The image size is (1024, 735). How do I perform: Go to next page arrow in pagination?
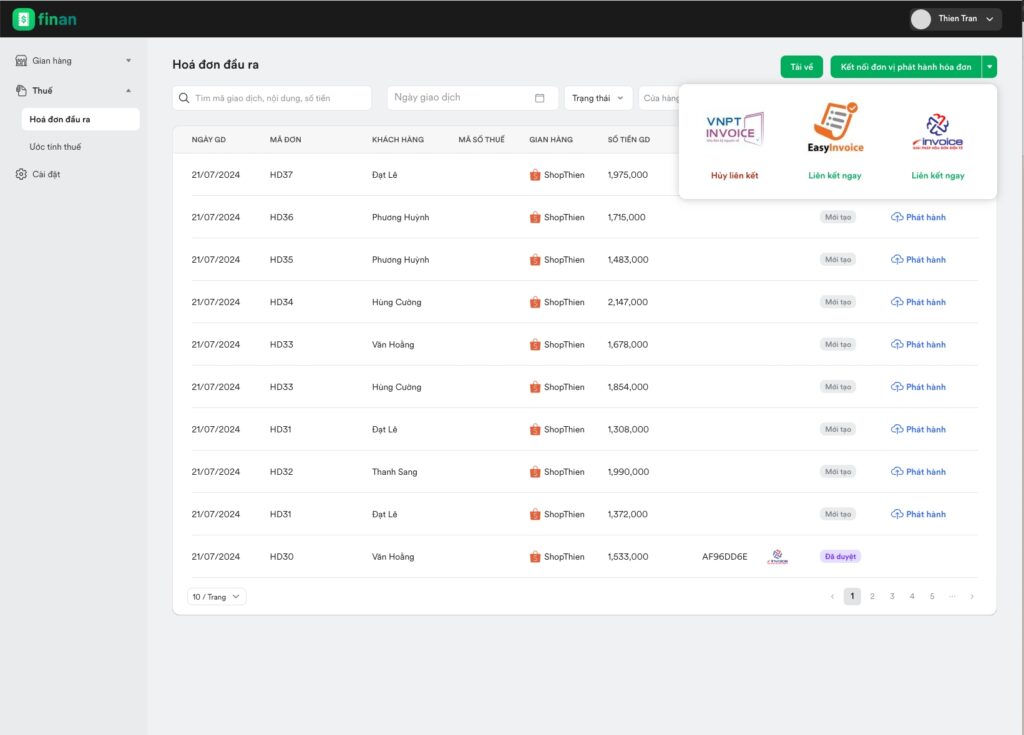click(x=972, y=596)
